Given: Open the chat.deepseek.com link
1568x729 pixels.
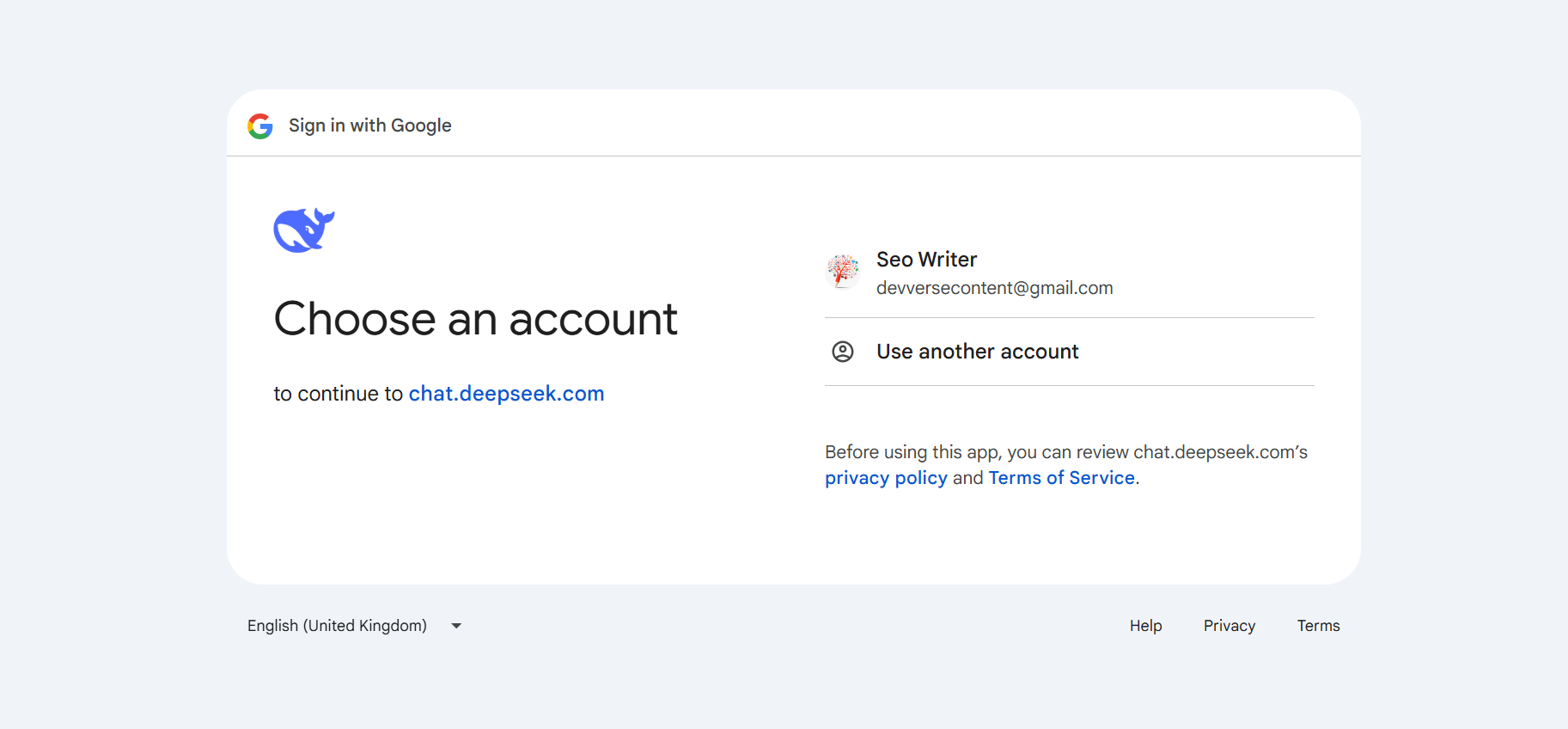Looking at the screenshot, I should [506, 394].
